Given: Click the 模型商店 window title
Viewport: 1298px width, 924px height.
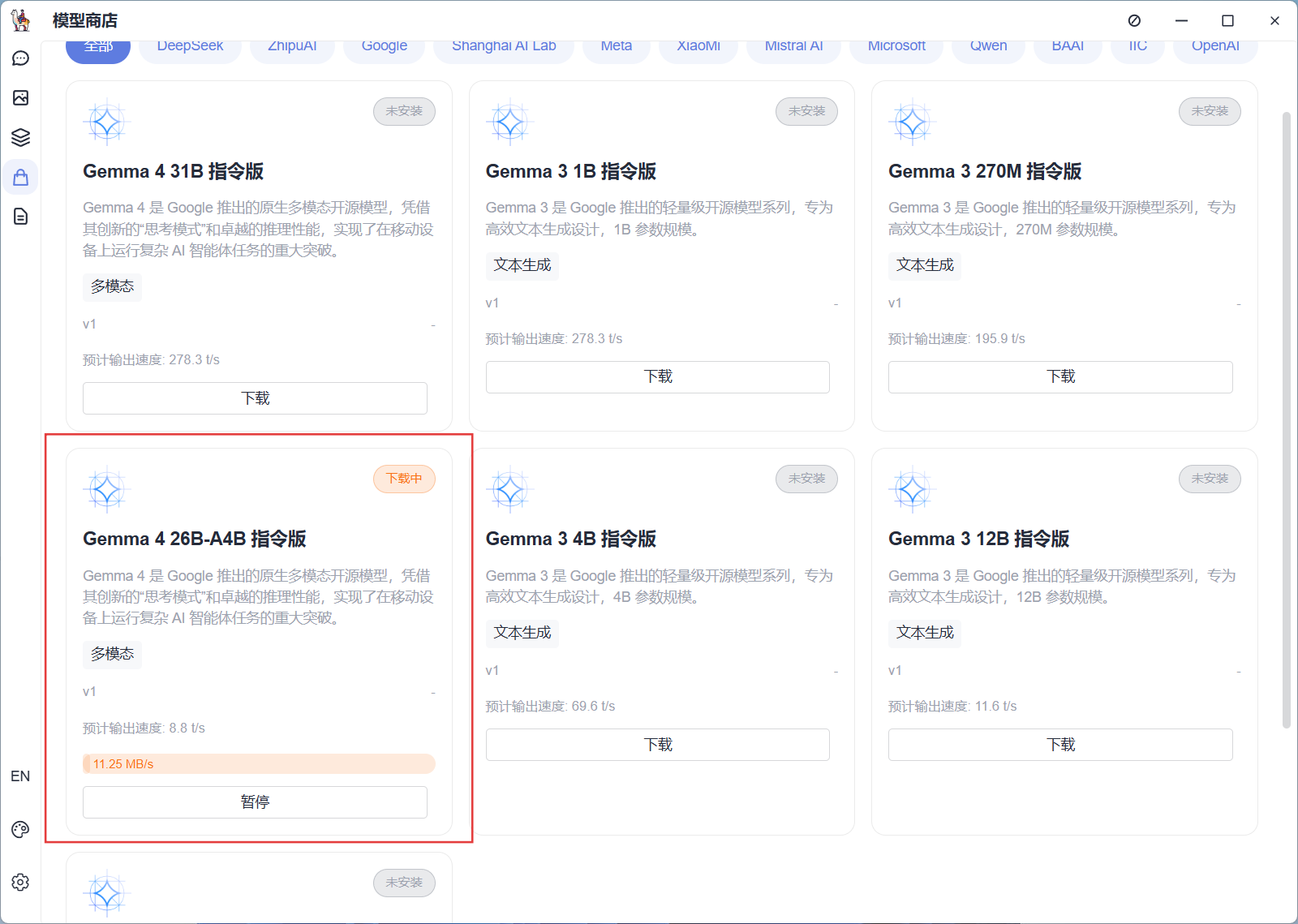Looking at the screenshot, I should coord(85,20).
